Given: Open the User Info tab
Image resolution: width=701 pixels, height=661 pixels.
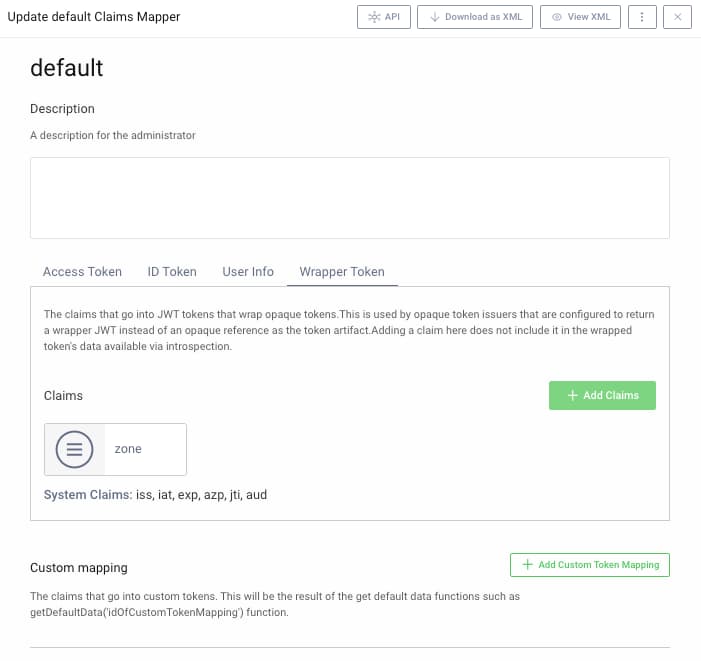Looking at the screenshot, I should [x=248, y=271].
